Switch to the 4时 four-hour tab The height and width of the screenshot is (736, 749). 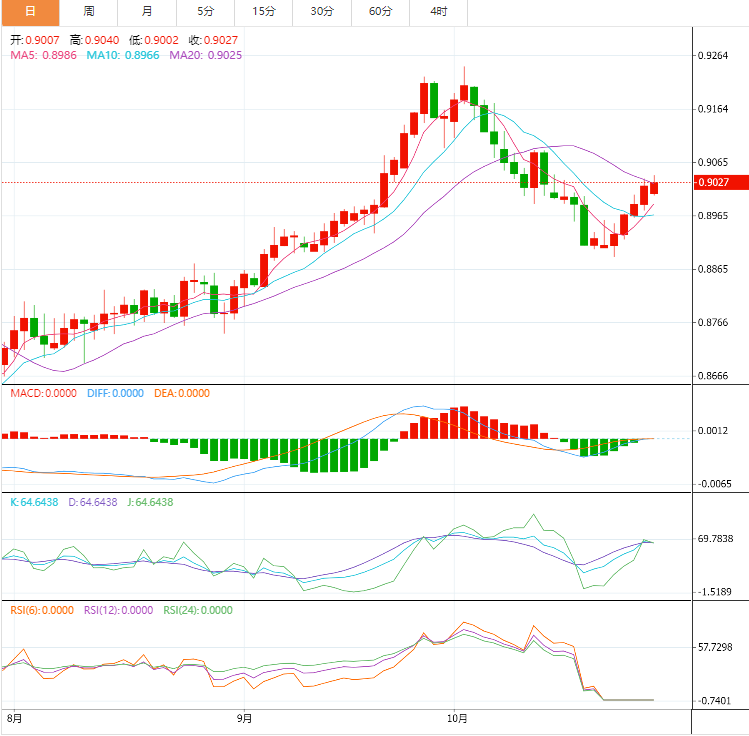tap(439, 12)
